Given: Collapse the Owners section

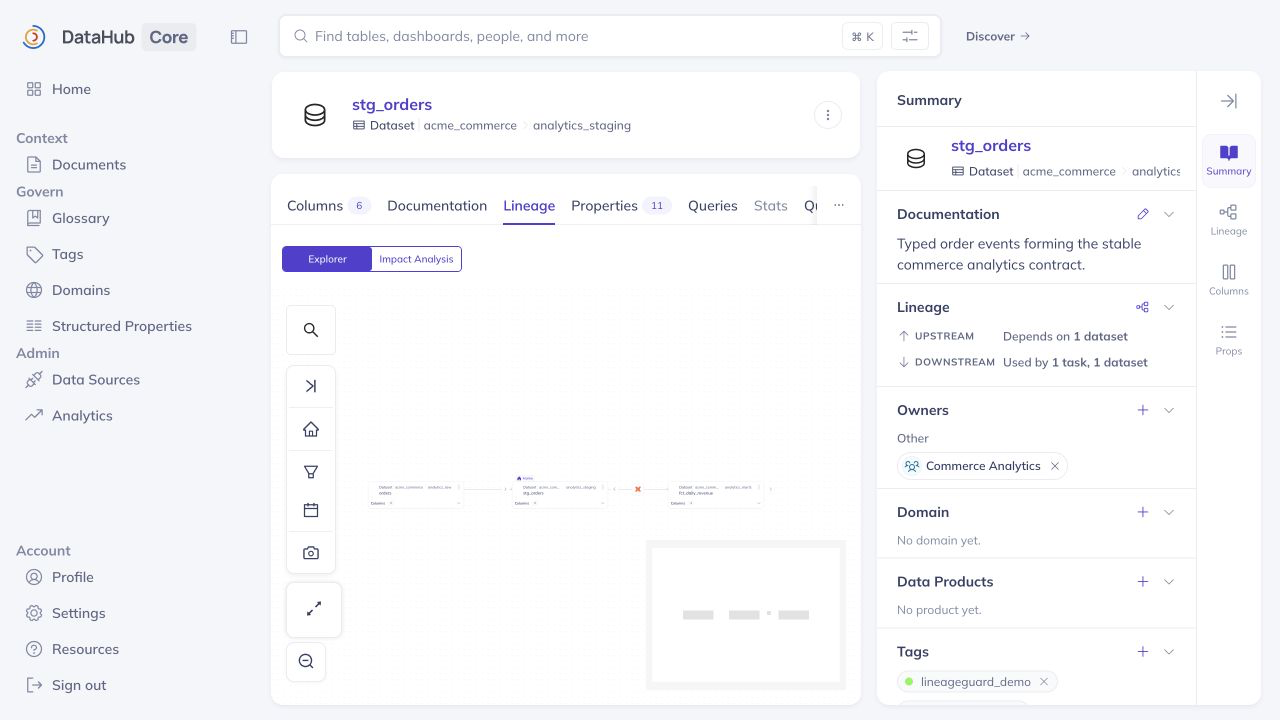Looking at the screenshot, I should (x=1169, y=410).
